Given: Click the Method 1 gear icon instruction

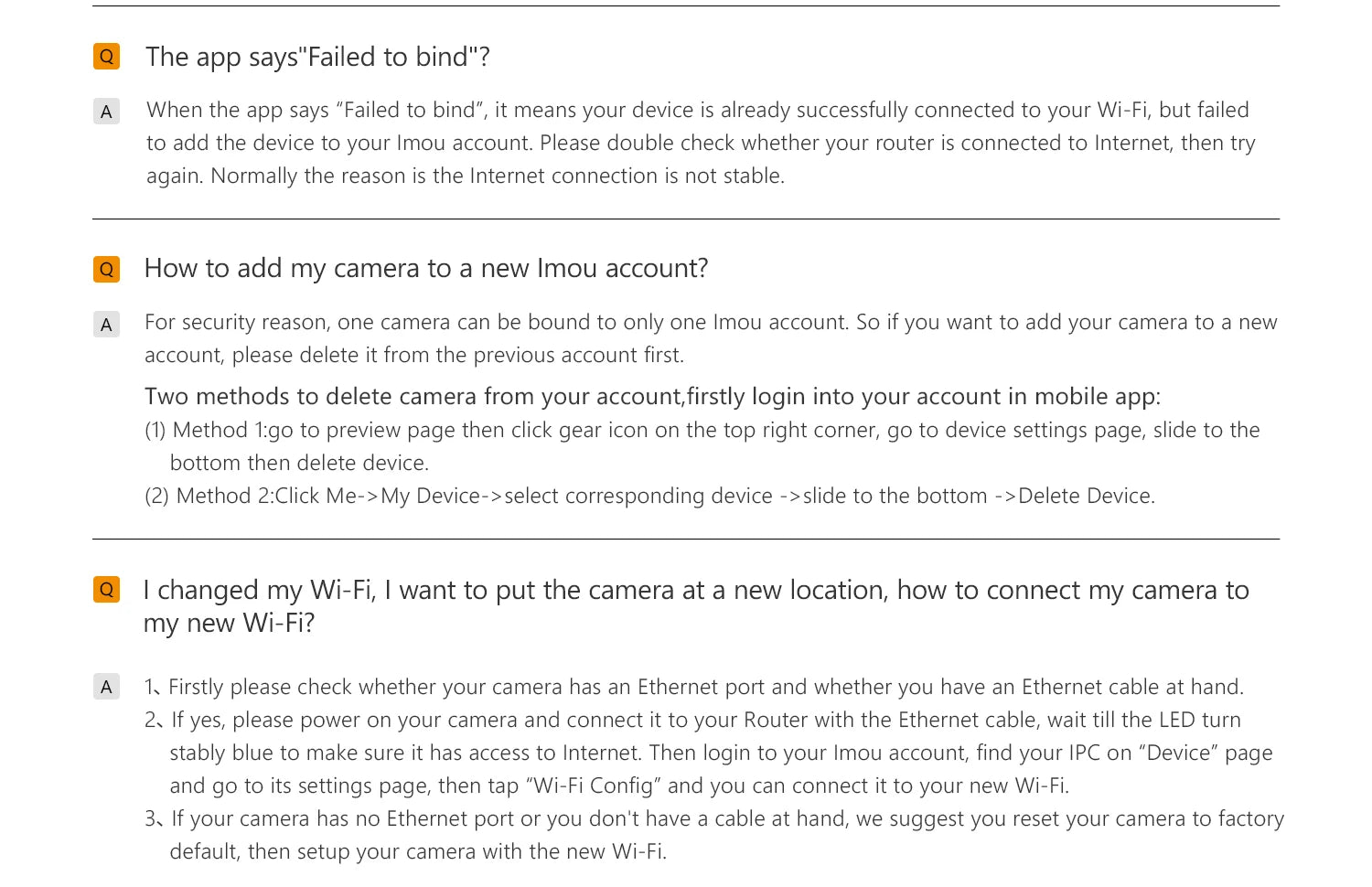Looking at the screenshot, I should pyautogui.click(x=702, y=446).
